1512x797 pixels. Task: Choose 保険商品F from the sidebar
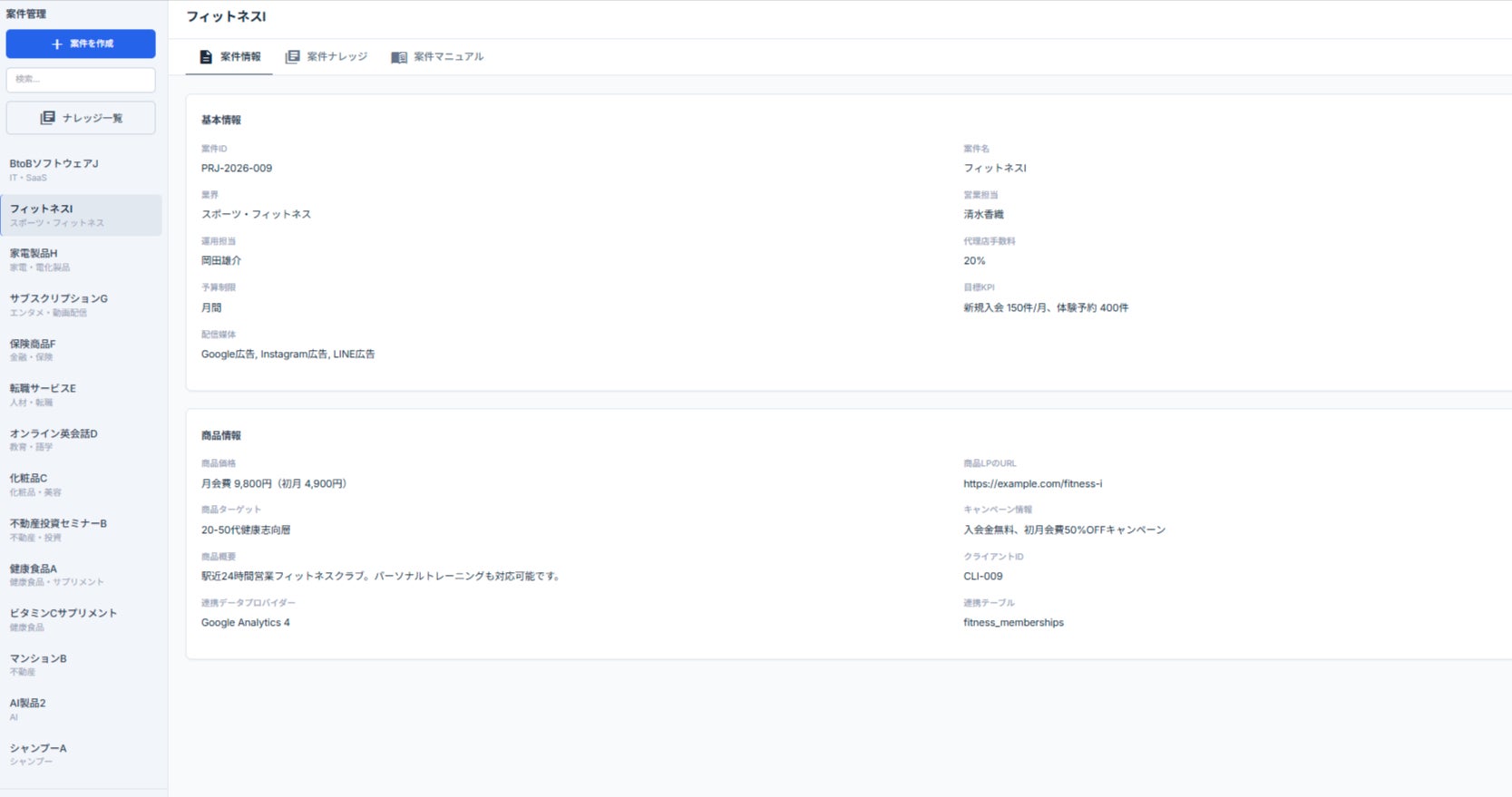tap(82, 350)
